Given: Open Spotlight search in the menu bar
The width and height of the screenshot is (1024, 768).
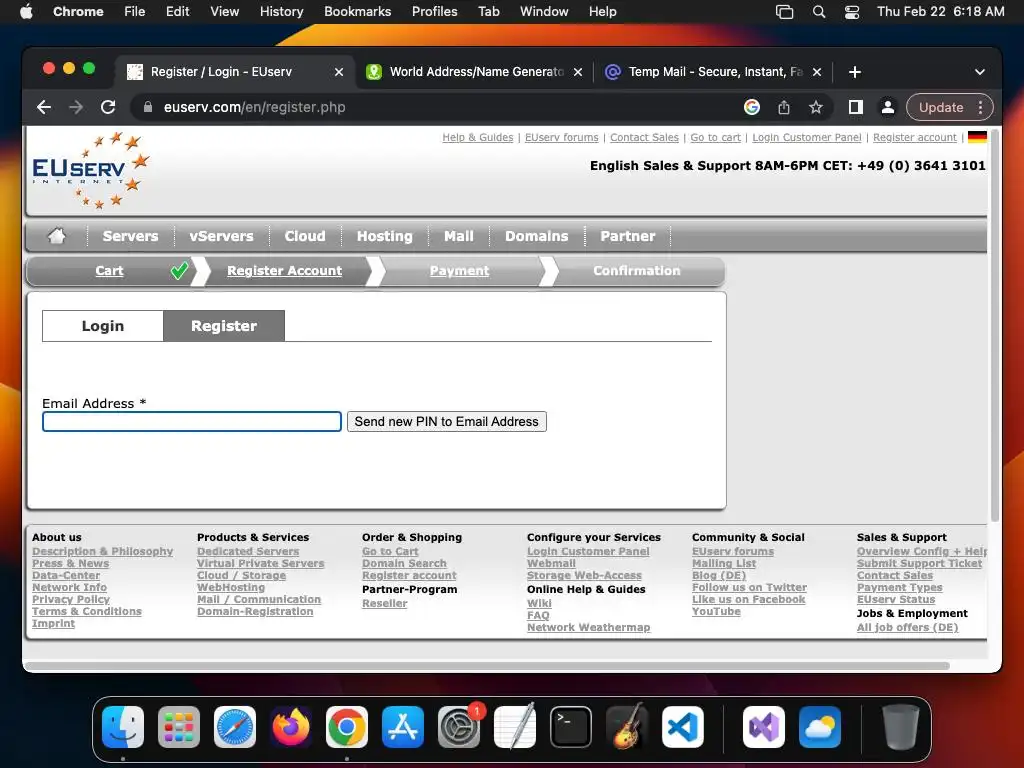Looking at the screenshot, I should pyautogui.click(x=819, y=12).
